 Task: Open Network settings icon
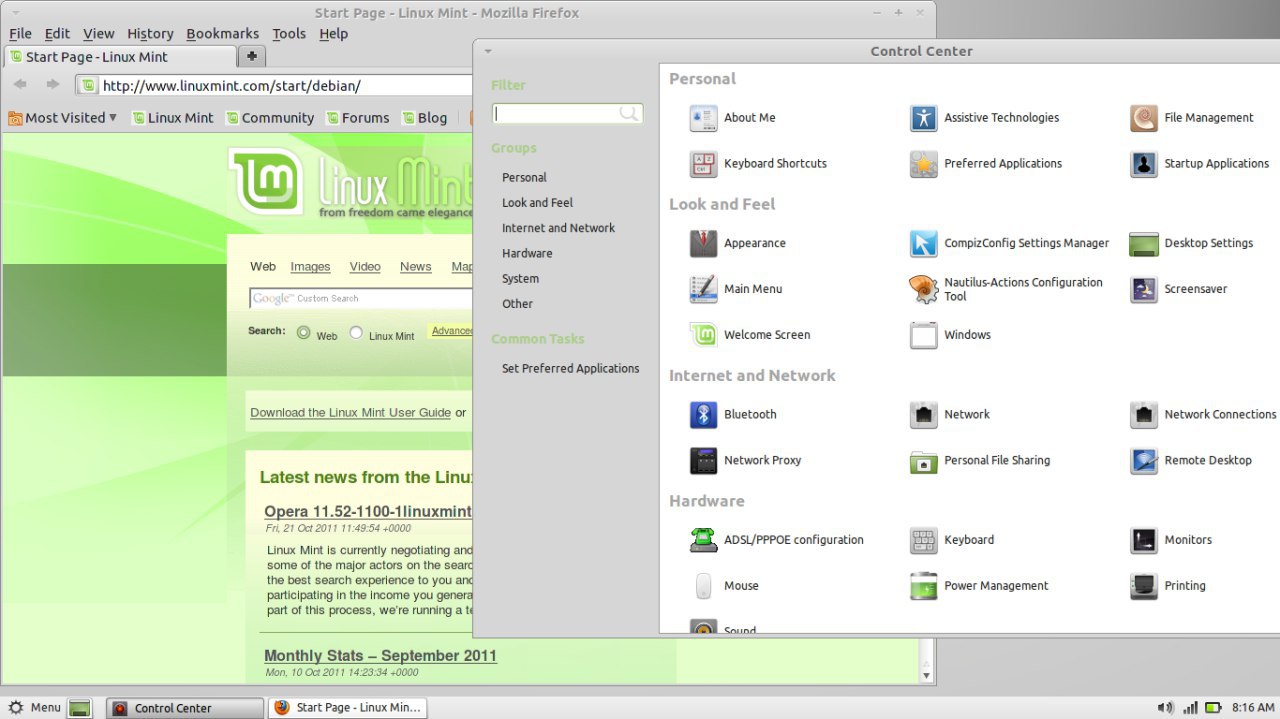point(923,414)
